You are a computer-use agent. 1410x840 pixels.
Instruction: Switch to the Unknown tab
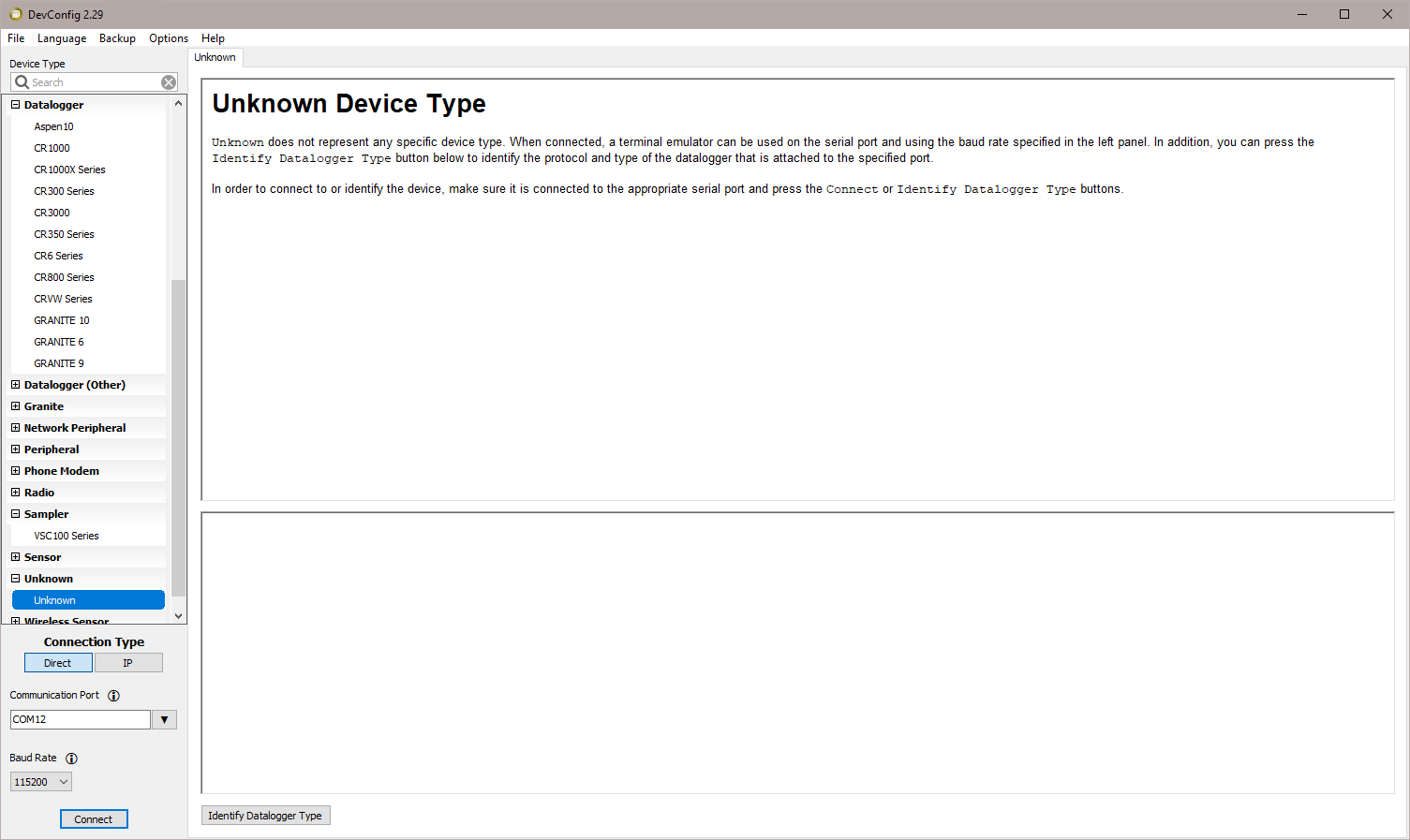pos(215,57)
